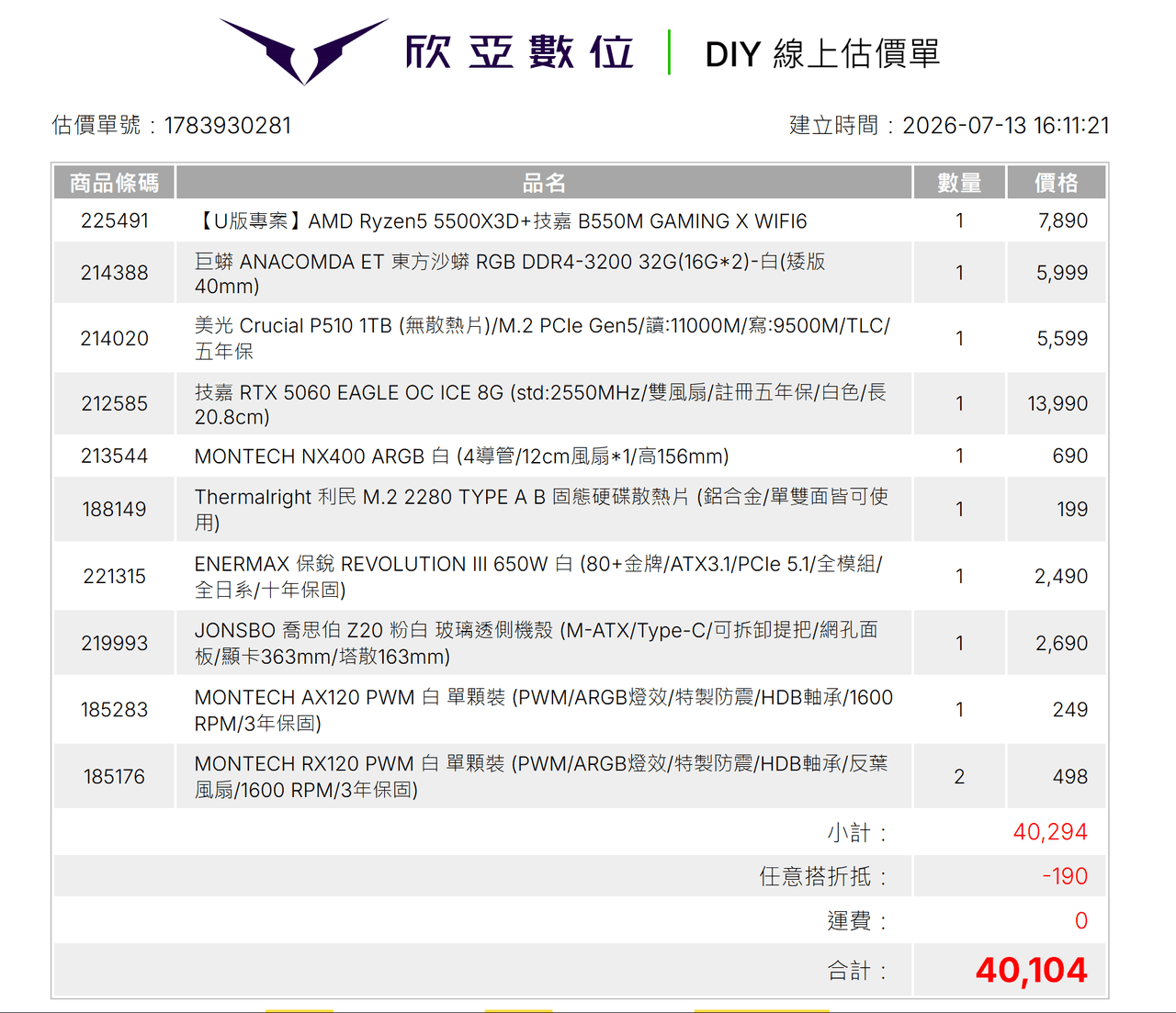Click the 品名 column header

pos(544,183)
